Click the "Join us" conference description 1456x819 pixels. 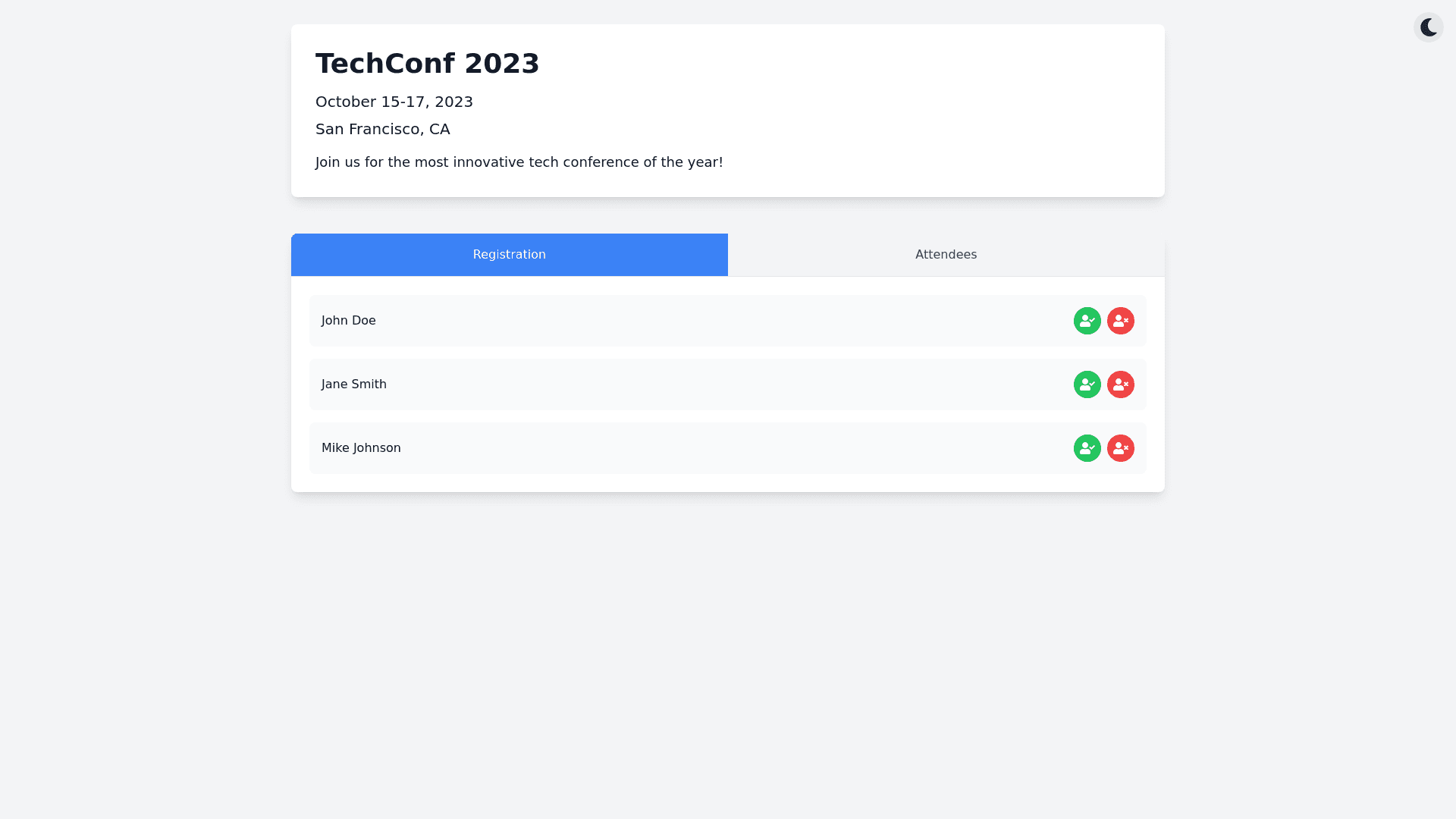point(519,162)
